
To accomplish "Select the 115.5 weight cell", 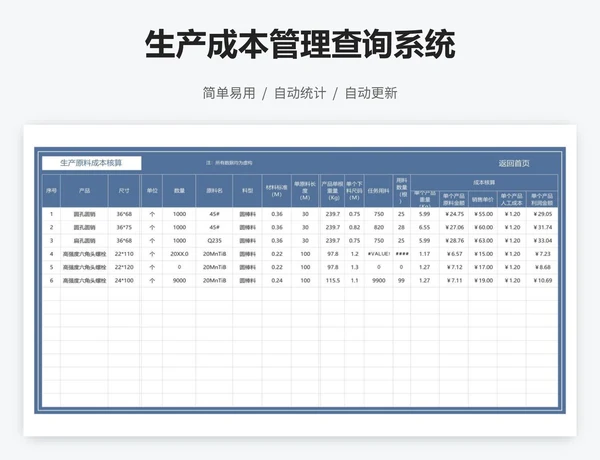I will [333, 281].
